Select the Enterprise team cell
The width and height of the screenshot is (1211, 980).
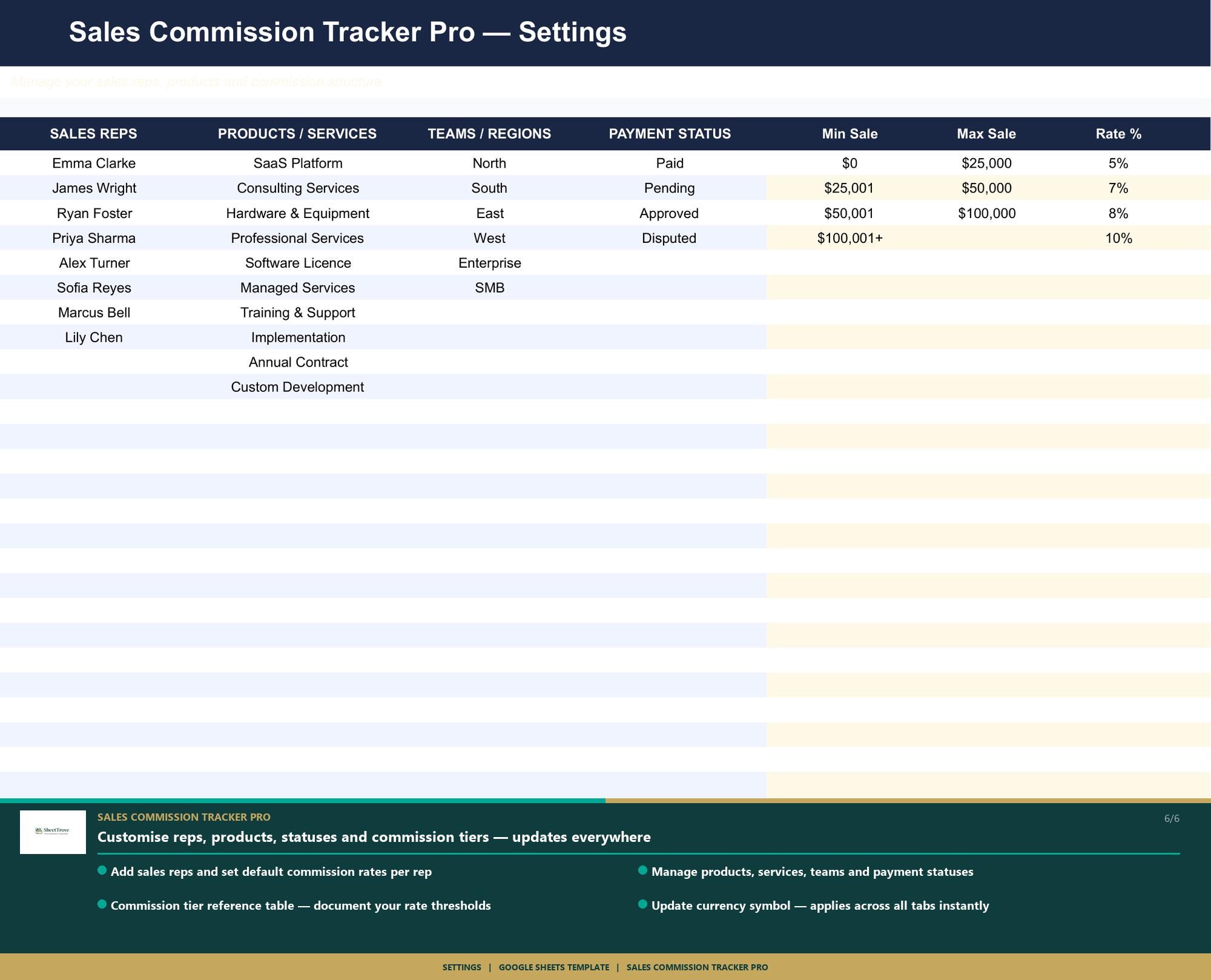point(489,263)
